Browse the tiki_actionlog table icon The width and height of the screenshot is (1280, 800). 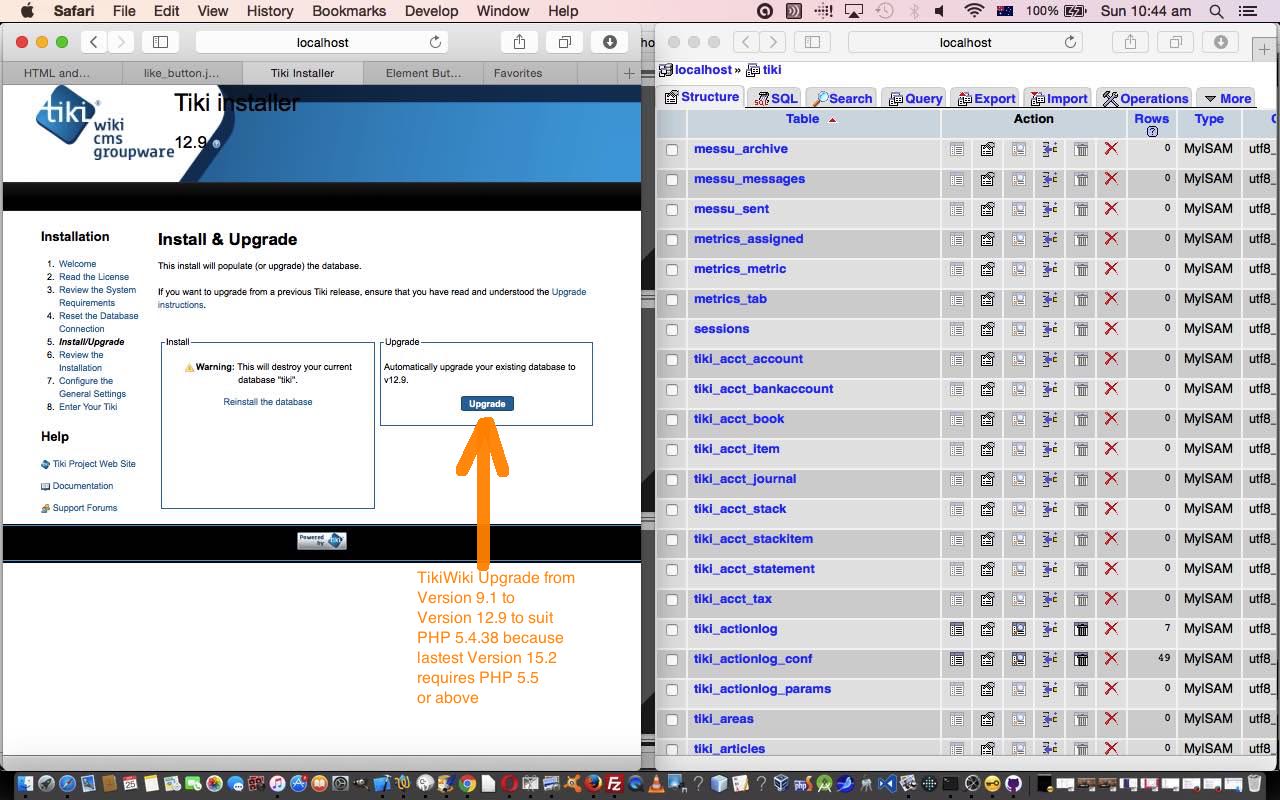click(957, 629)
